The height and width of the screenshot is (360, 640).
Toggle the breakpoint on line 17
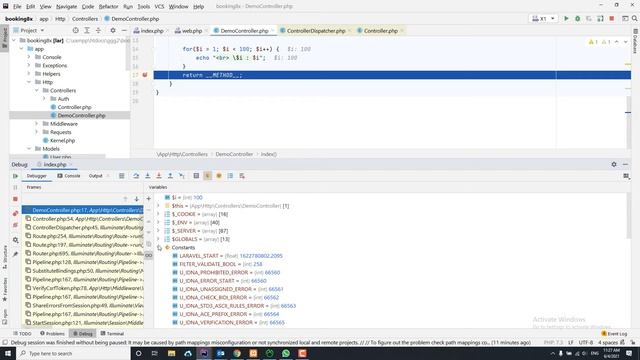(x=144, y=75)
